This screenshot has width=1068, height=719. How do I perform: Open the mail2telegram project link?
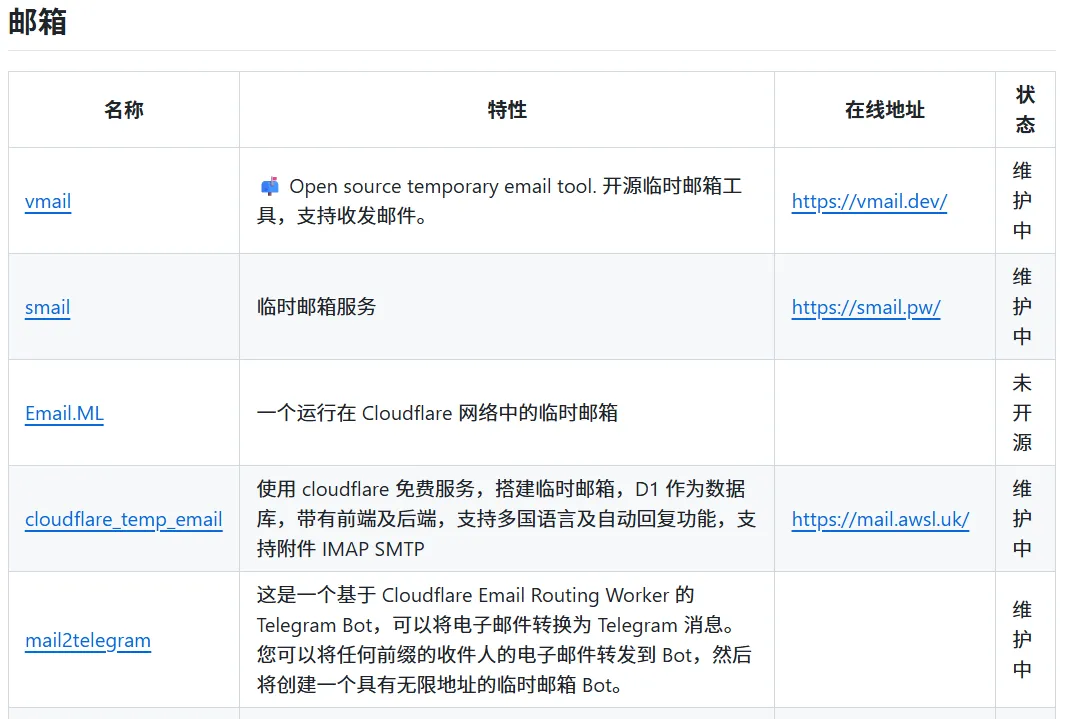coord(88,641)
